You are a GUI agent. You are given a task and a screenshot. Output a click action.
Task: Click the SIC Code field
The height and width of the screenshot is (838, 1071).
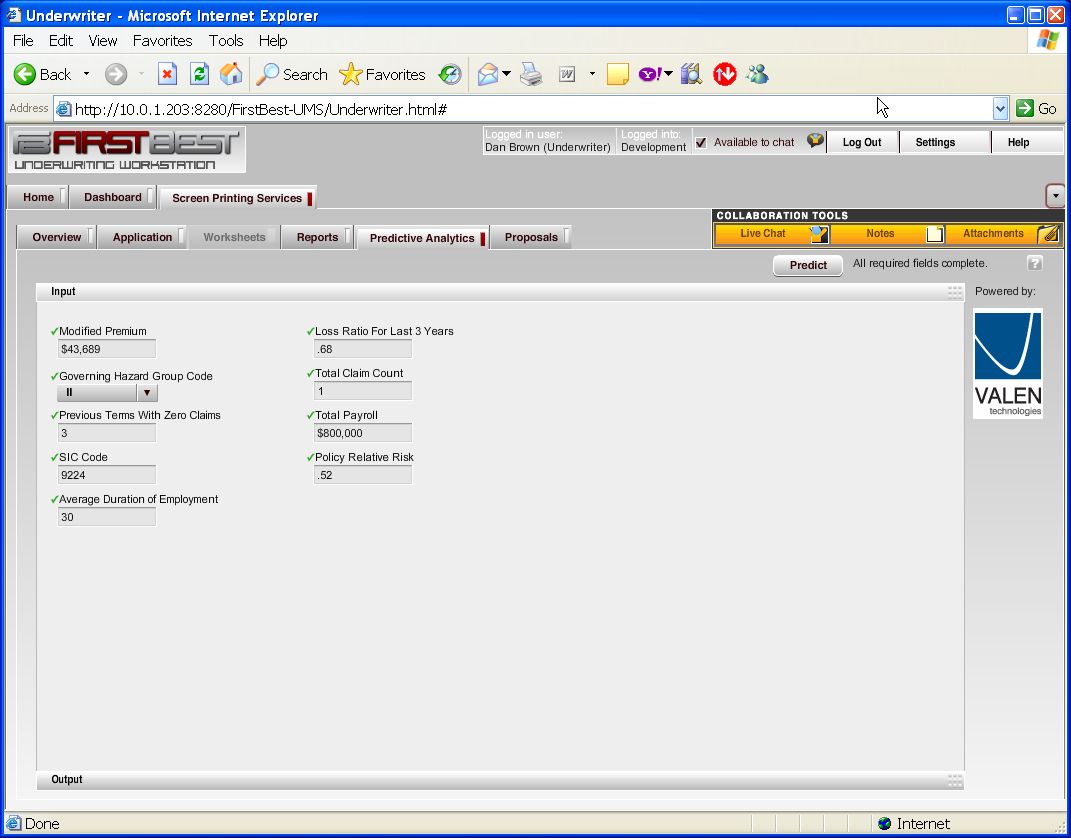tap(107, 475)
